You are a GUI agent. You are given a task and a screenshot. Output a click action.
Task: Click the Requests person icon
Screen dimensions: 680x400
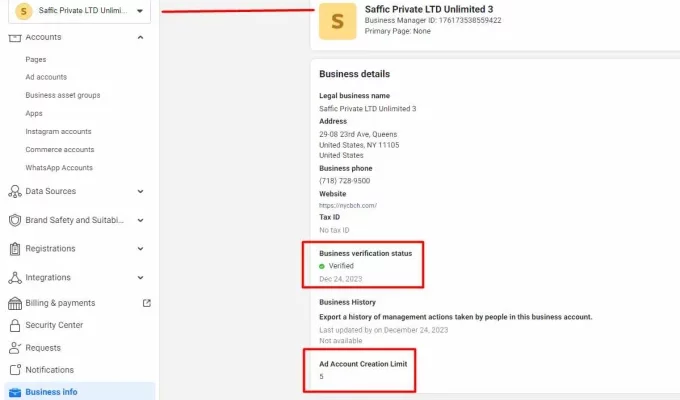click(x=15, y=348)
